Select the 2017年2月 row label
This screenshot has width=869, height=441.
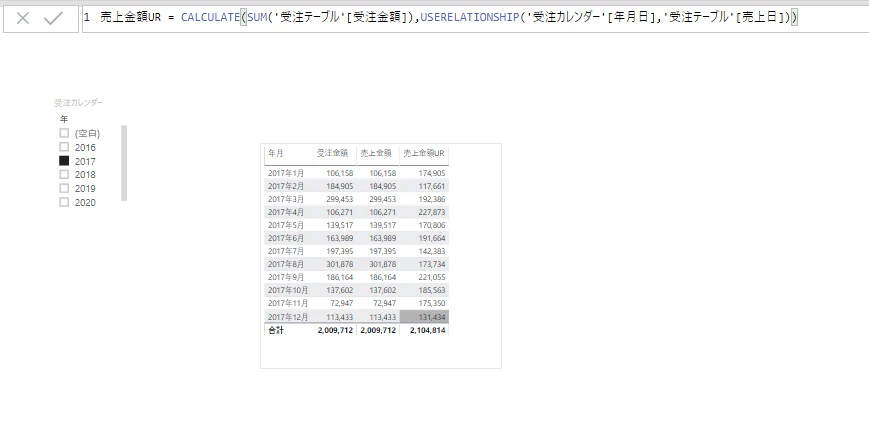(x=286, y=186)
